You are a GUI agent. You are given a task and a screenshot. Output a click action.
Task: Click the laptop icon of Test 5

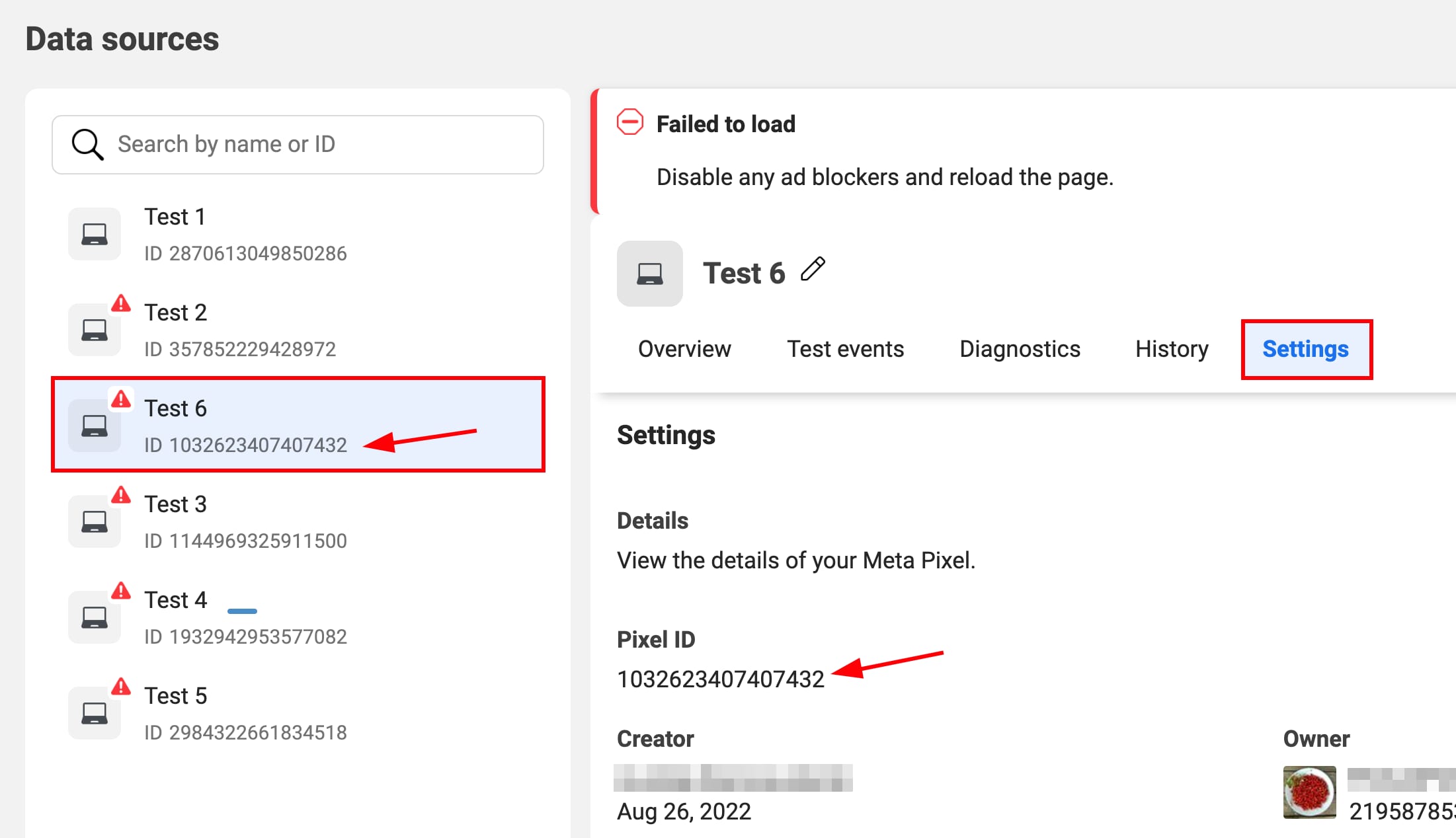click(x=95, y=713)
